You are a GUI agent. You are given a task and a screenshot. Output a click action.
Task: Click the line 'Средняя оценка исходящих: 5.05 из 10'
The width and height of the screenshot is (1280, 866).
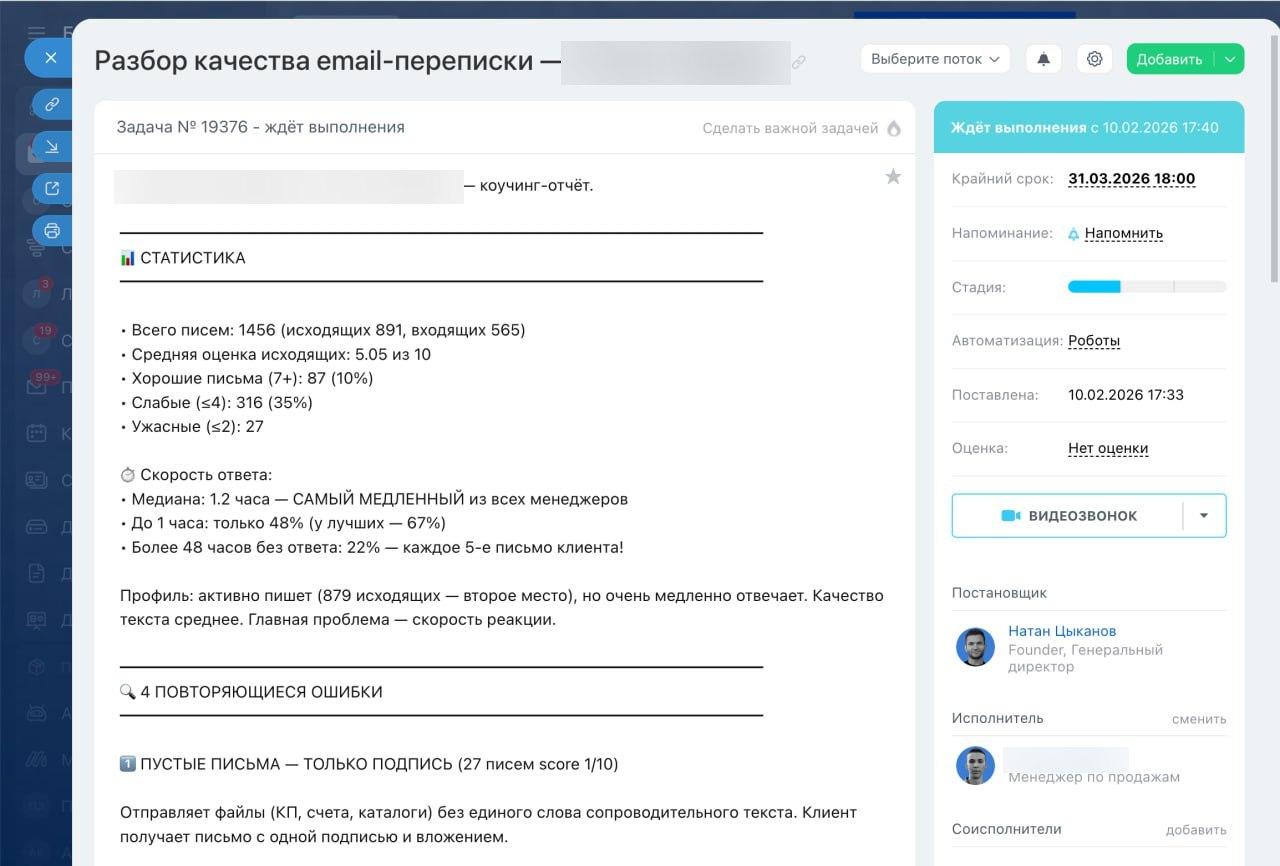276,354
